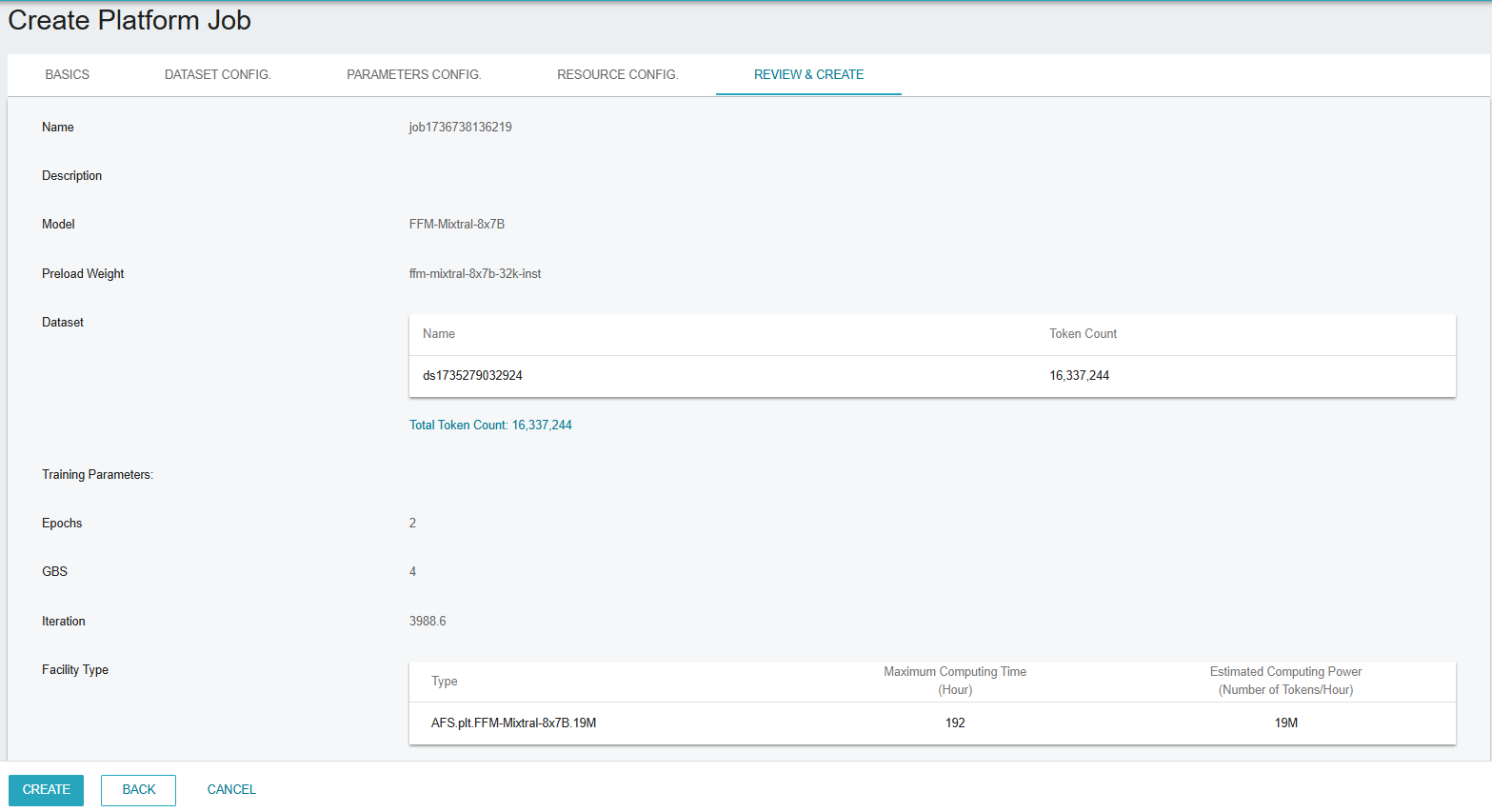Click the Facility Type label
The height and width of the screenshot is (812, 1492).
pyautogui.click(x=75, y=669)
